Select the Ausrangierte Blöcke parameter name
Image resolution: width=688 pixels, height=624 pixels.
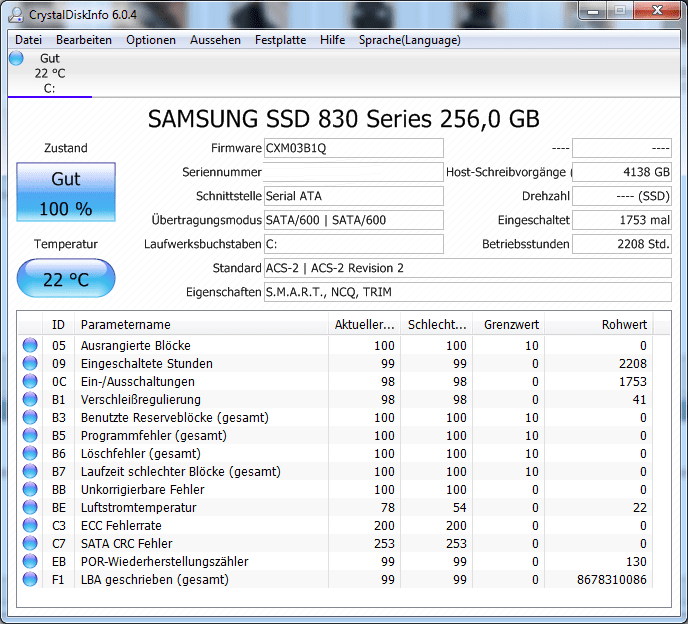tap(136, 346)
